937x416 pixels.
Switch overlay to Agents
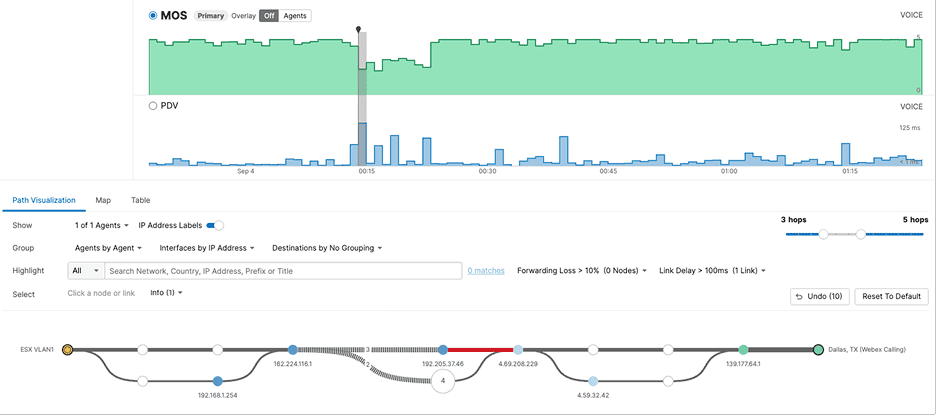point(295,16)
